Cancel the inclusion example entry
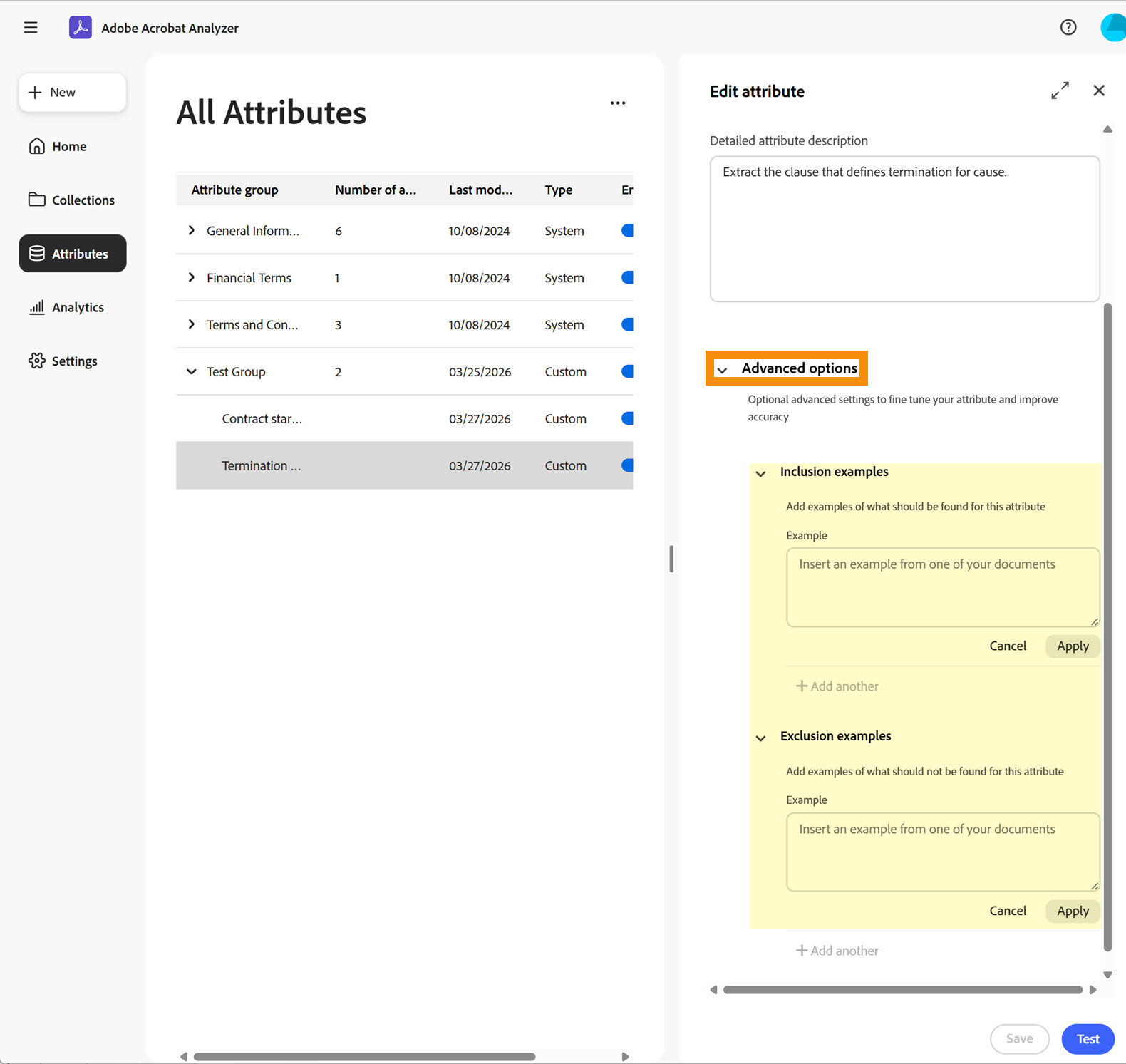The image size is (1126, 1064). (1008, 646)
